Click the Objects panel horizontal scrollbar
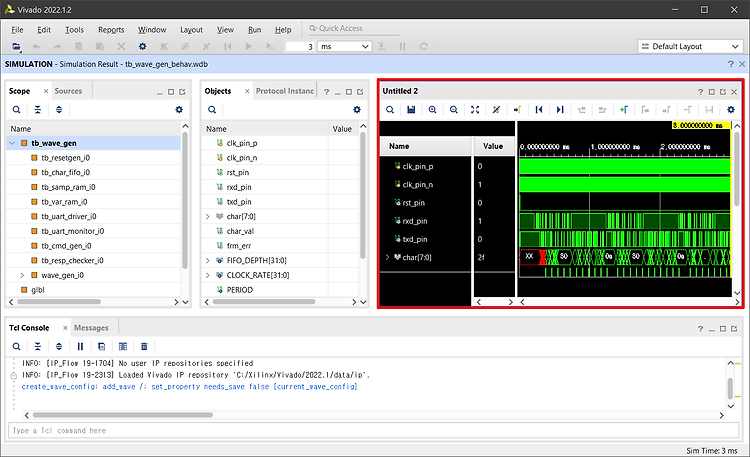The image size is (750, 457). tap(264, 302)
